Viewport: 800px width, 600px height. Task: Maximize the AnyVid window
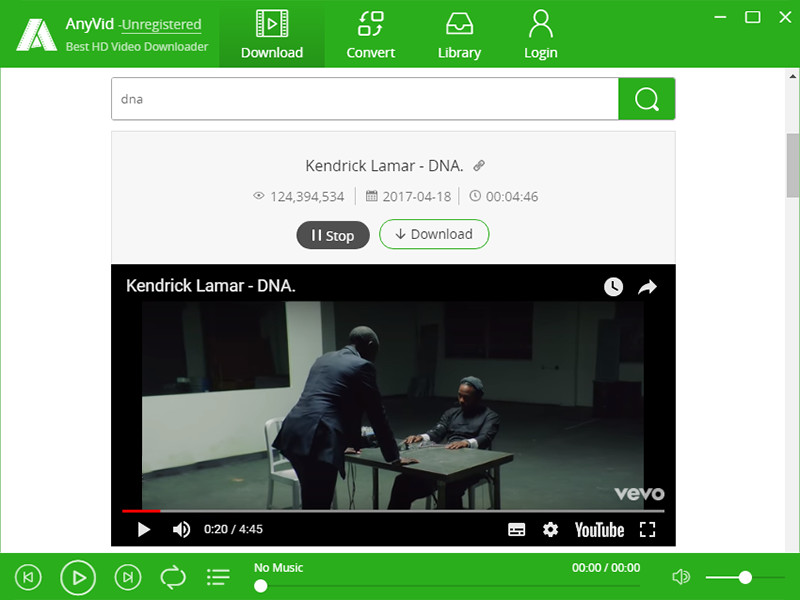[753, 17]
